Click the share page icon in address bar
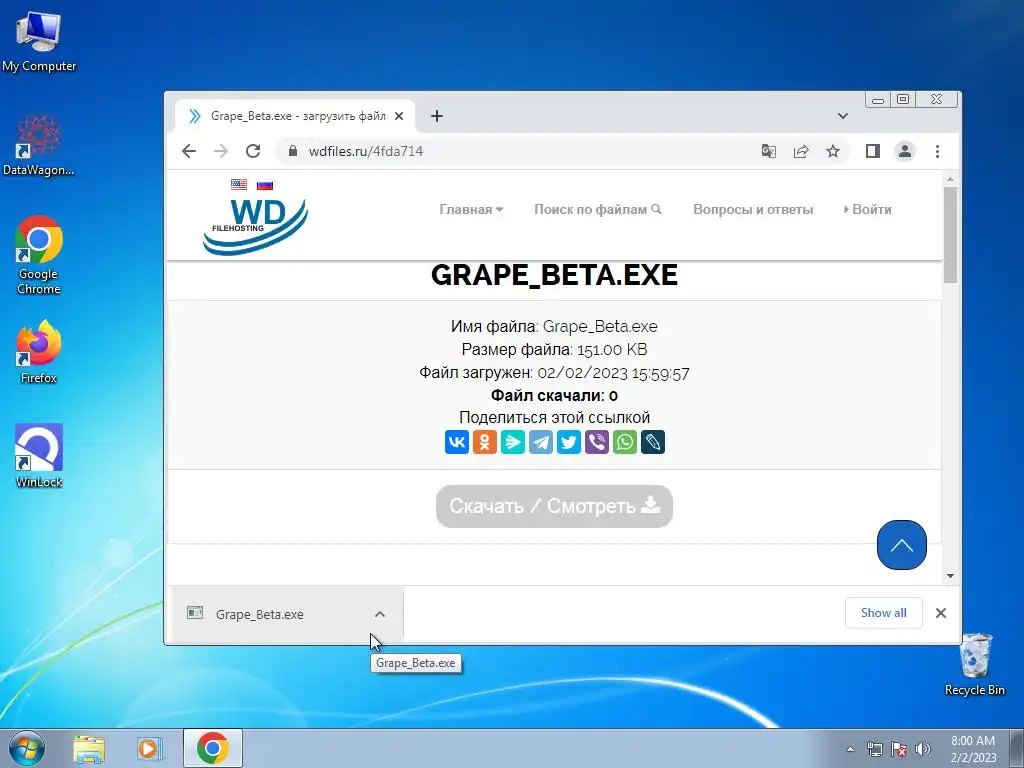This screenshot has width=1024, height=768. [801, 152]
